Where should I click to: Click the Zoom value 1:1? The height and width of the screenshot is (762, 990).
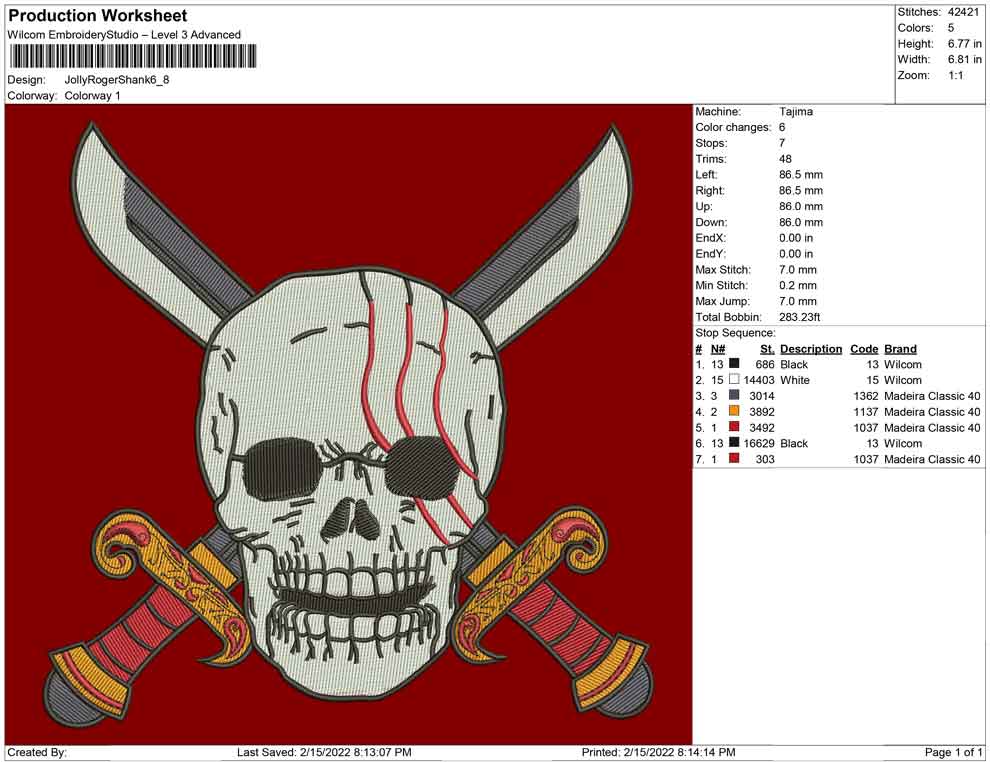(955, 75)
